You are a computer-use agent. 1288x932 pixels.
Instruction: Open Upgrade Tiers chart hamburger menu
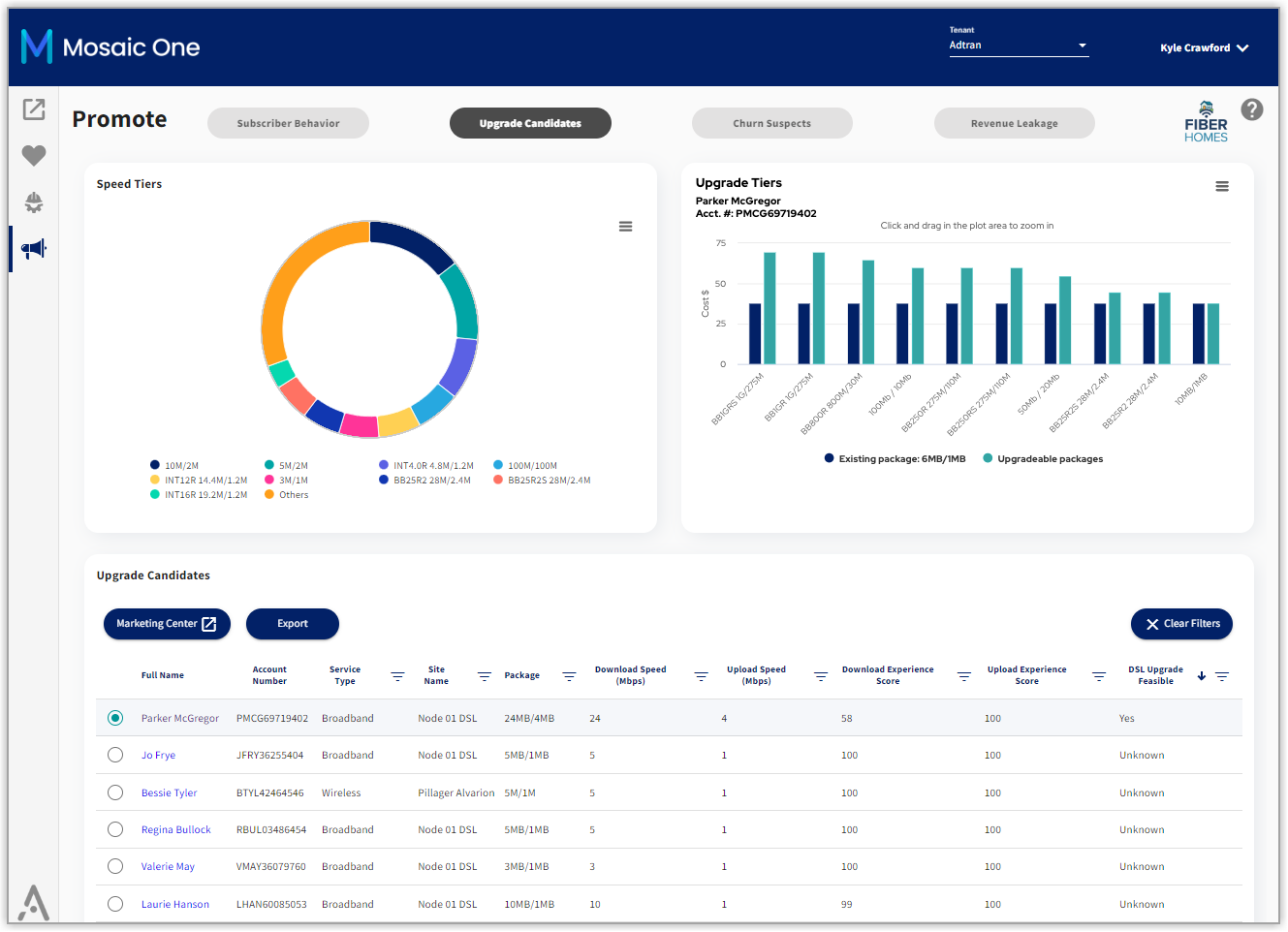[1222, 186]
